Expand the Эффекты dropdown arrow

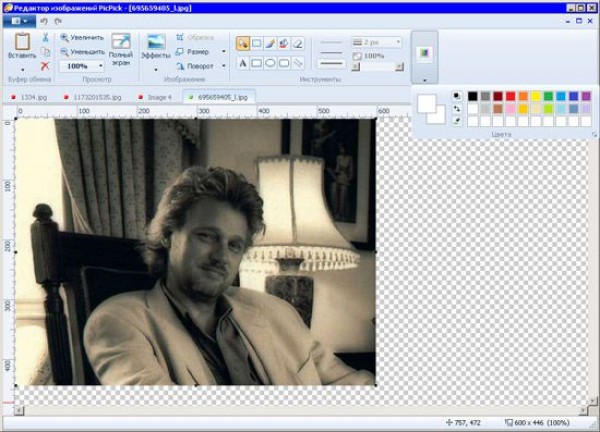[156, 70]
